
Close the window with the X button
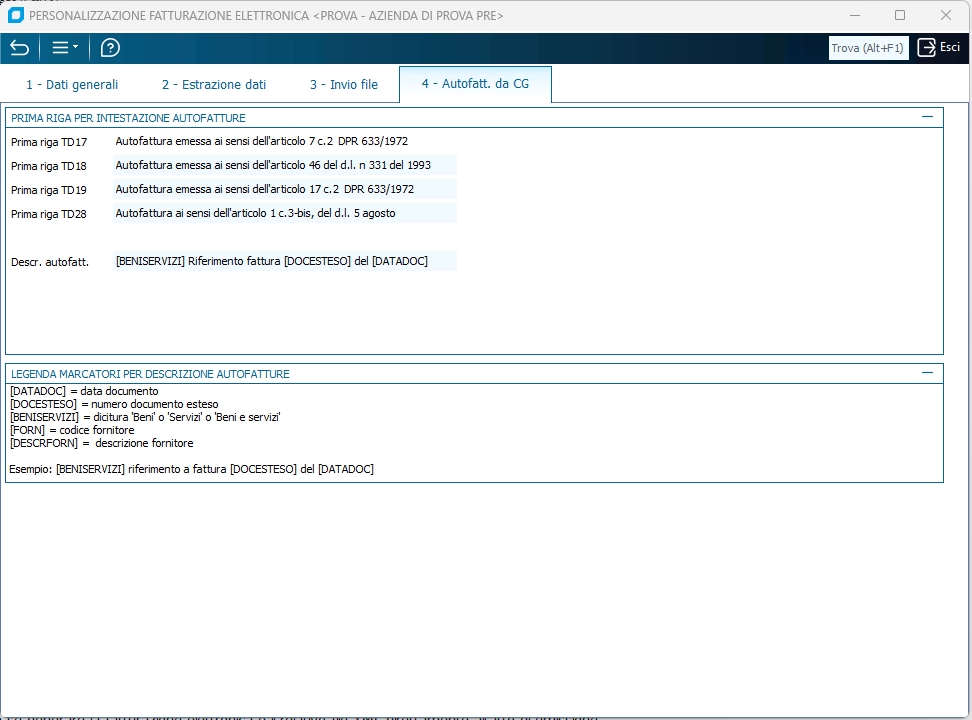click(x=946, y=16)
